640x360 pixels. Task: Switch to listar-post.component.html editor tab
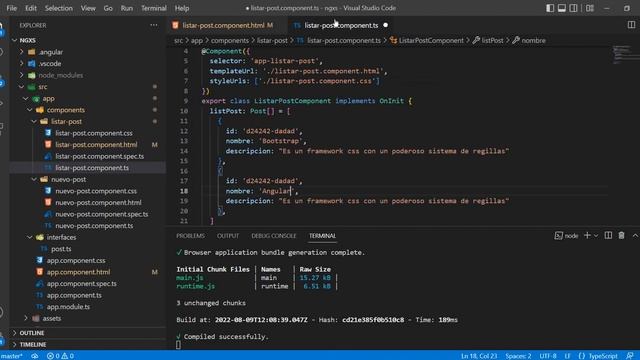227,25
